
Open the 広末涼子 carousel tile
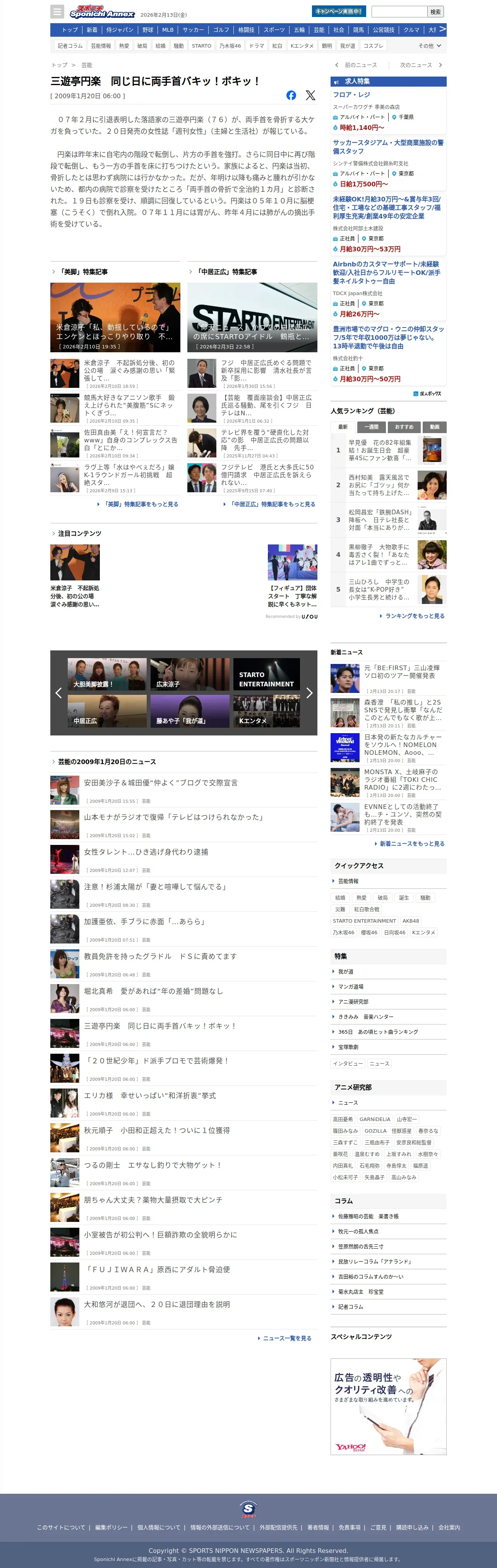click(190, 674)
